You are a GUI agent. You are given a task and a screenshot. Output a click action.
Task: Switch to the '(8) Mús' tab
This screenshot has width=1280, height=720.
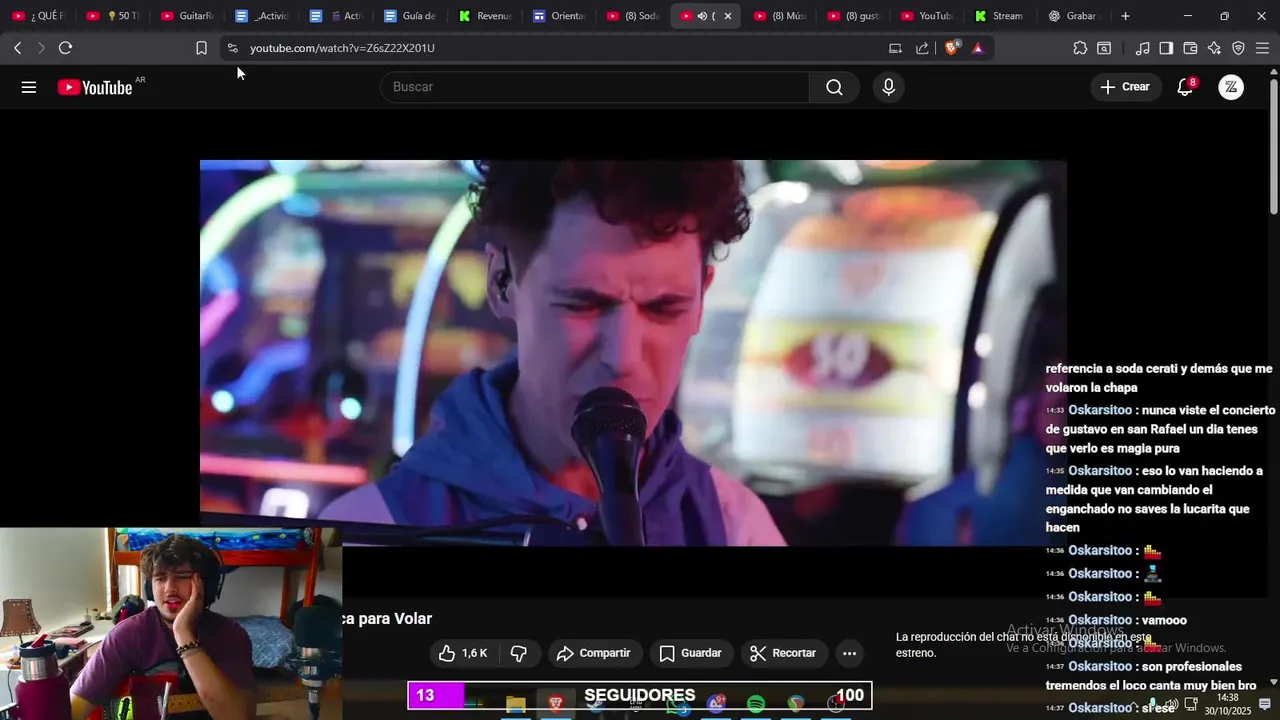click(780, 16)
